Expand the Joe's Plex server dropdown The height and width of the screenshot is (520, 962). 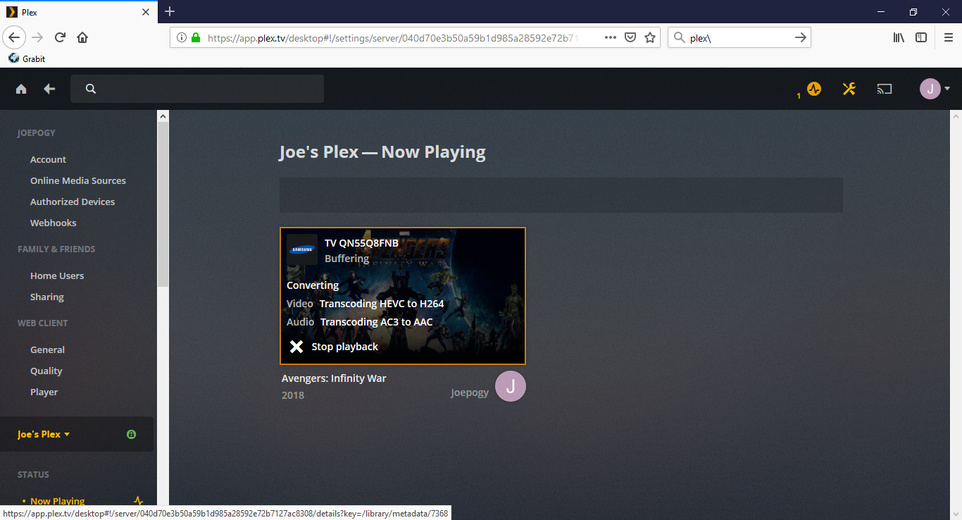pos(44,434)
